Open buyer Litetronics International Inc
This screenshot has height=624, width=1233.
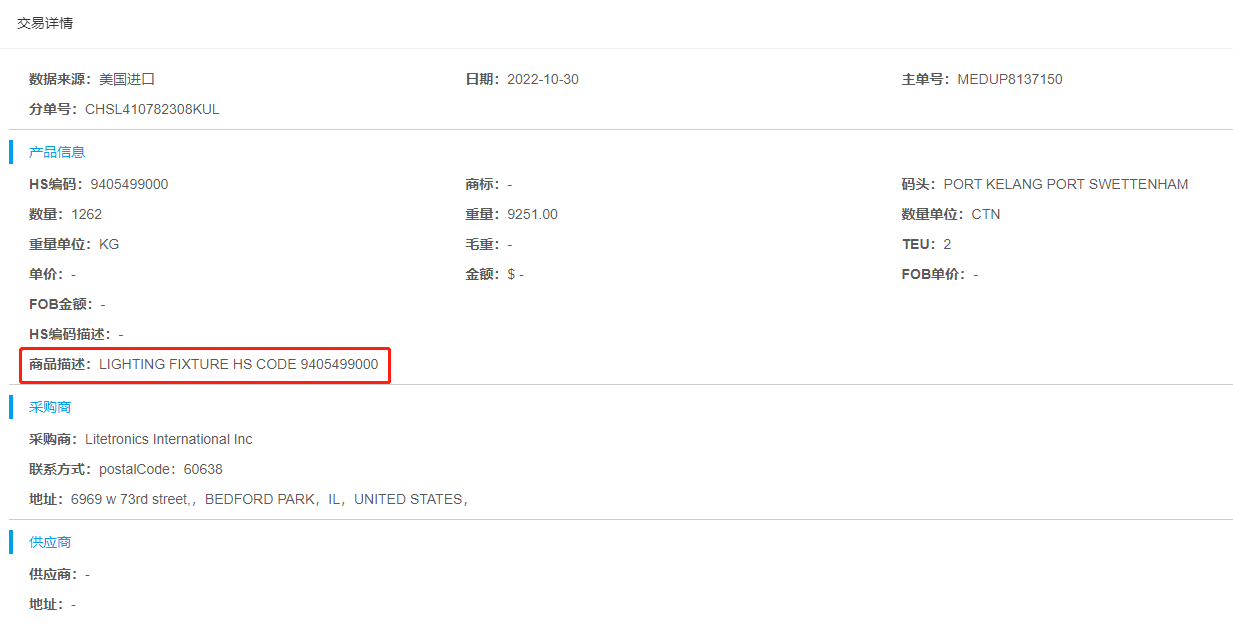click(x=168, y=439)
